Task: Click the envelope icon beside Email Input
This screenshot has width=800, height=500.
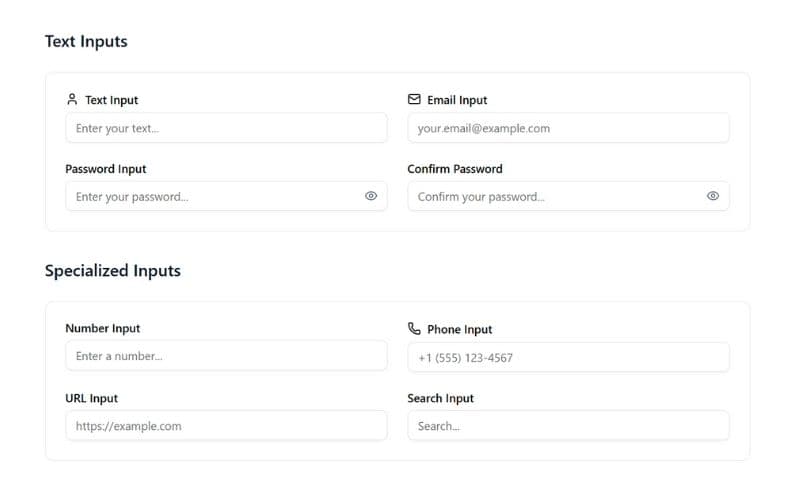Action: point(414,100)
